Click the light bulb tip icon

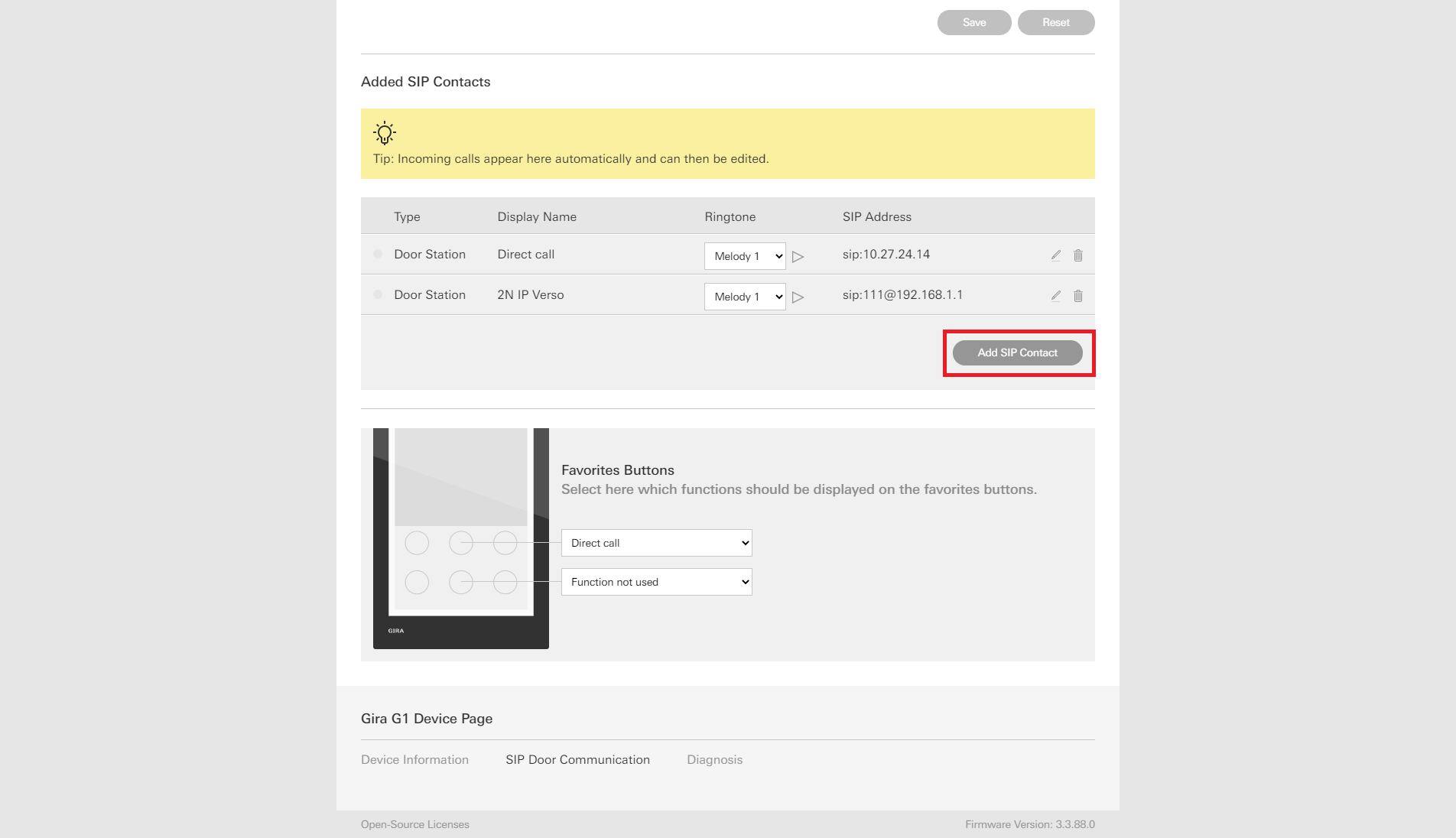pyautogui.click(x=385, y=133)
